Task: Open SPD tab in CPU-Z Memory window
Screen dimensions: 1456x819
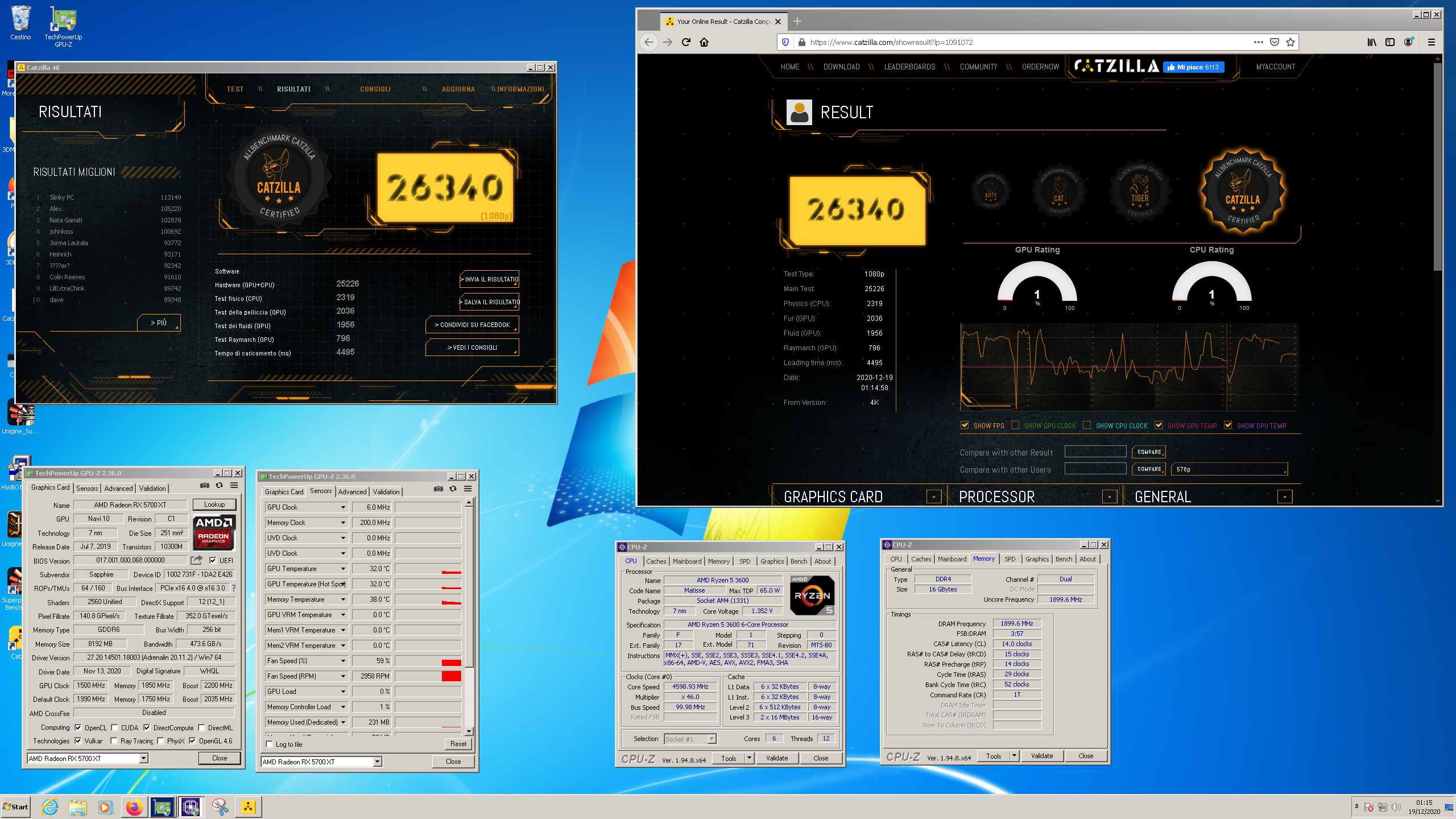Action: pos(1010,559)
